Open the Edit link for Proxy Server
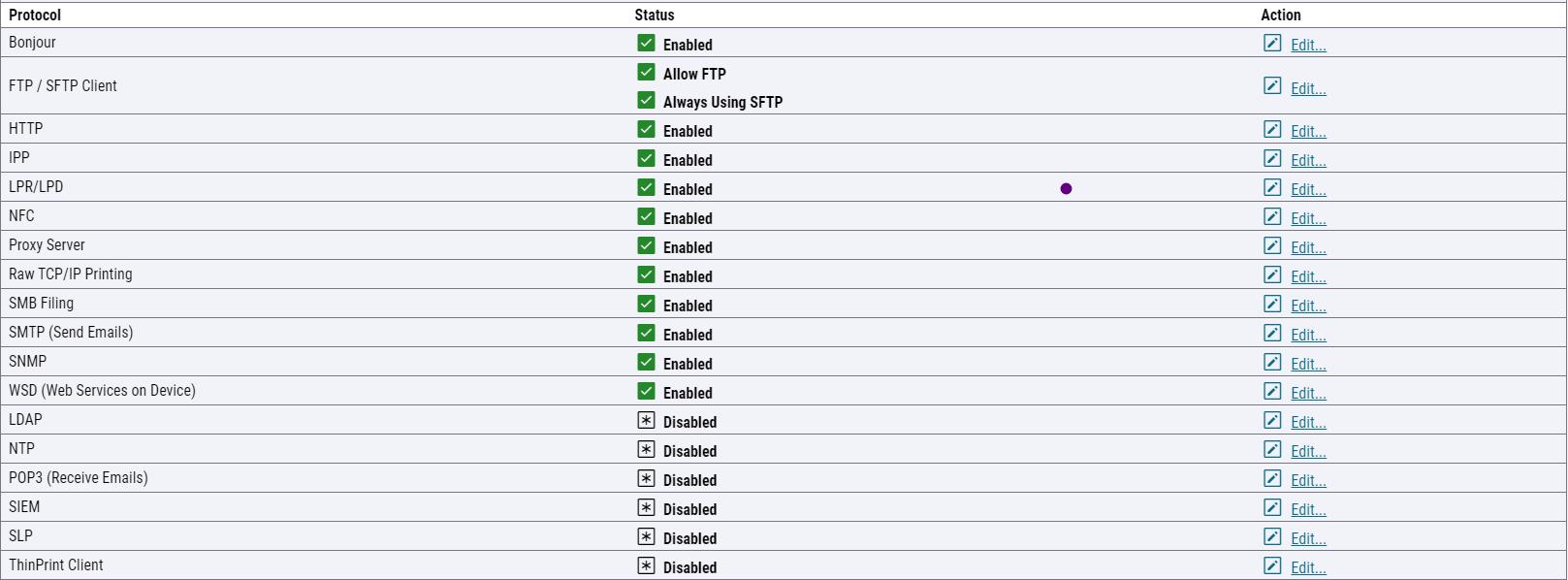Image resolution: width=1568 pixels, height=580 pixels. click(1308, 247)
